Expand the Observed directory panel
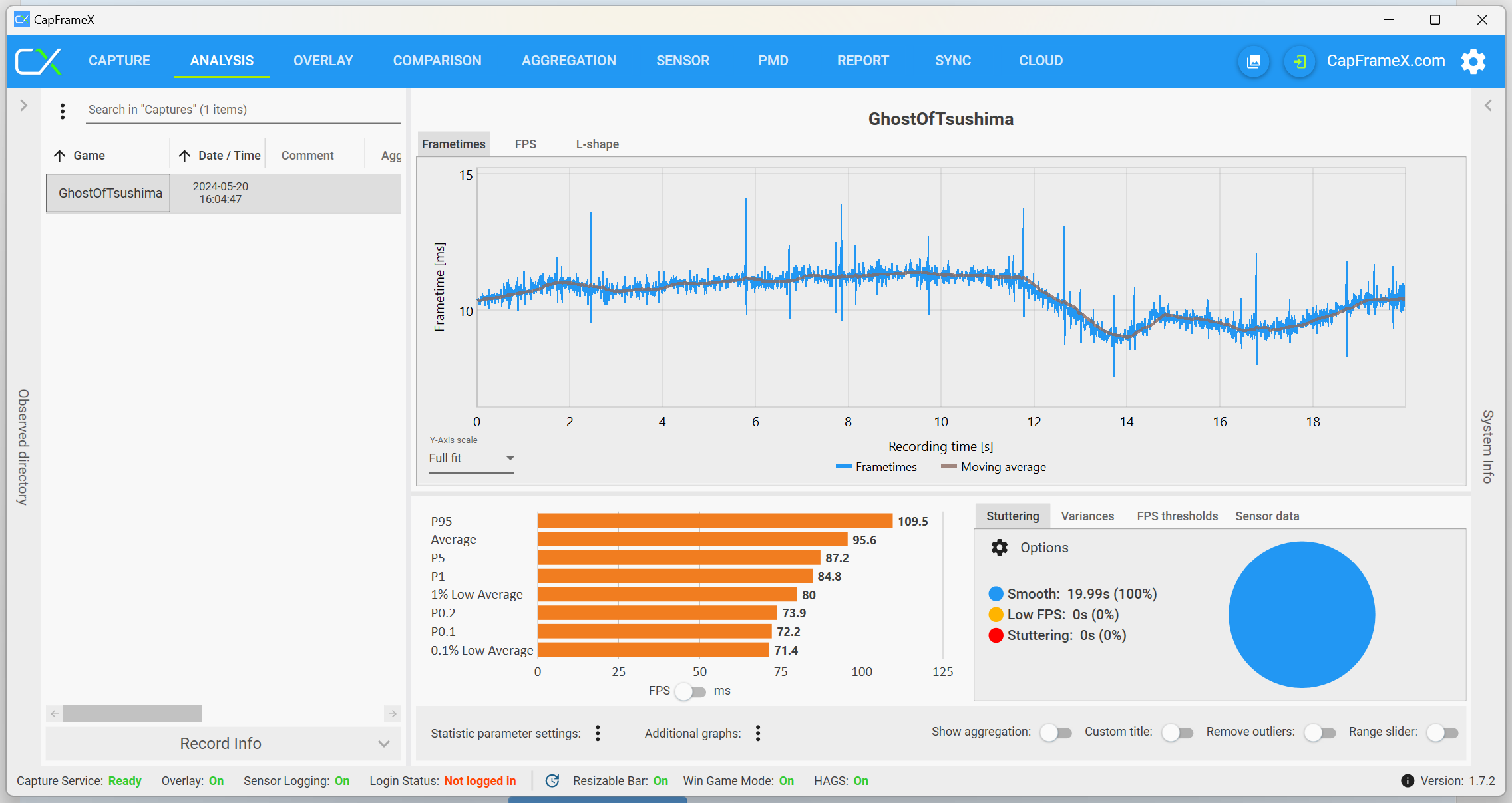Viewport: 1512px width, 803px height. click(23, 106)
